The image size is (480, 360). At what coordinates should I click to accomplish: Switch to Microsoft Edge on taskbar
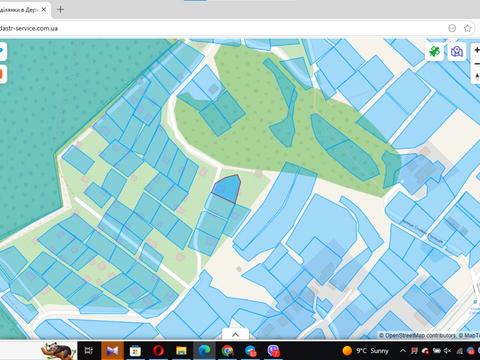point(204,351)
